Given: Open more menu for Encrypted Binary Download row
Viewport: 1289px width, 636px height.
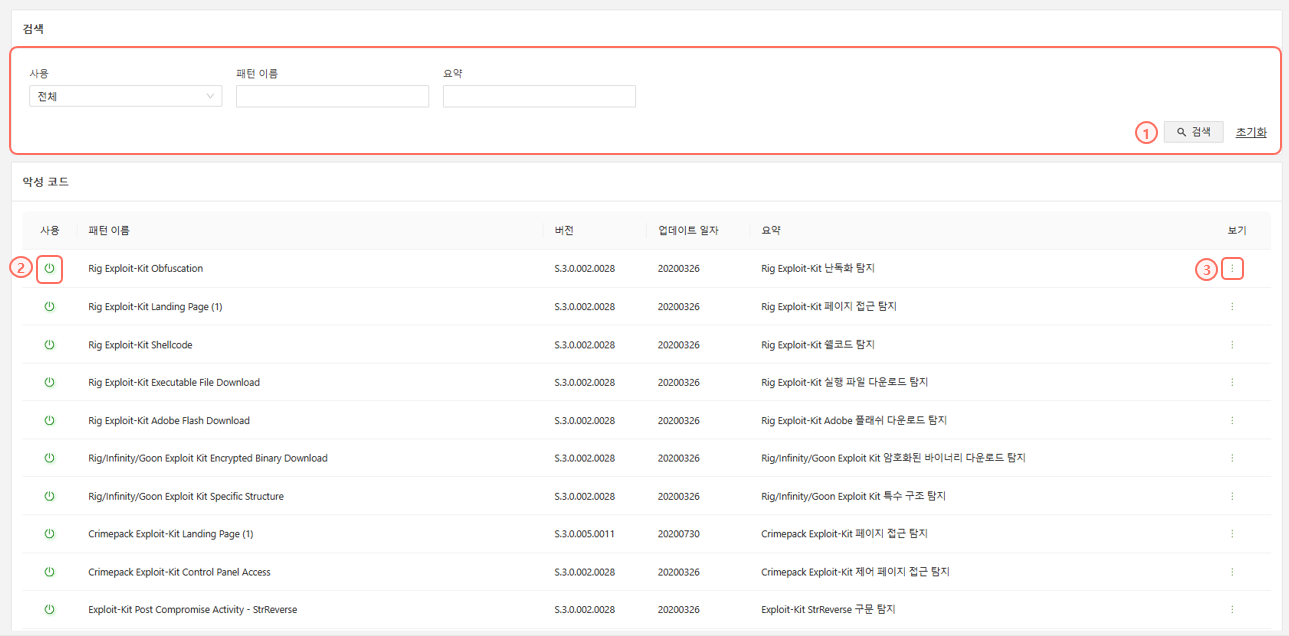Looking at the screenshot, I should pyautogui.click(x=1232, y=458).
